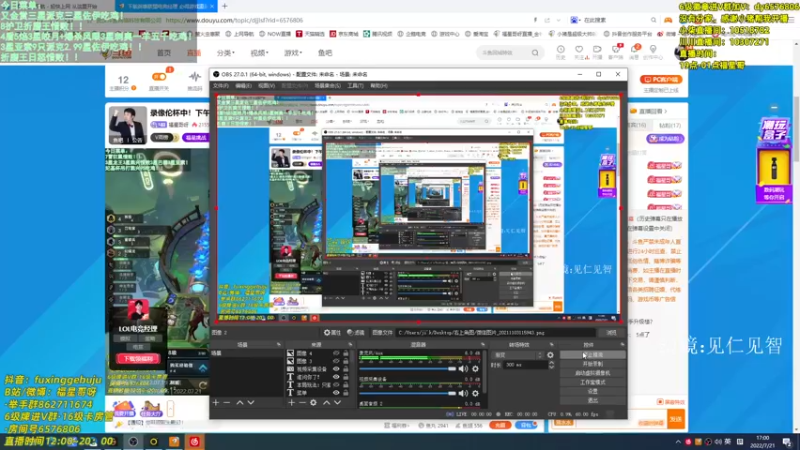The image size is (800, 450).
Task: Click the browser address bar URL
Action: (x=234, y=20)
